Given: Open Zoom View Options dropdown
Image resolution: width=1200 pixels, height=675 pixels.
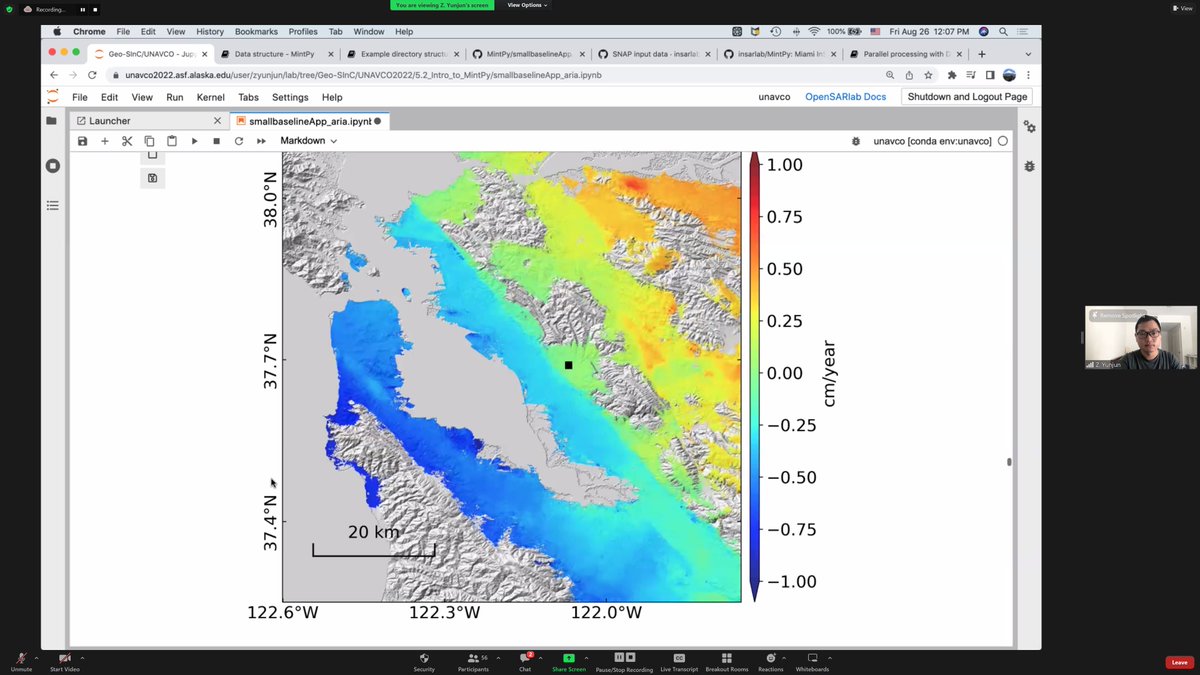Looking at the screenshot, I should pos(526,5).
